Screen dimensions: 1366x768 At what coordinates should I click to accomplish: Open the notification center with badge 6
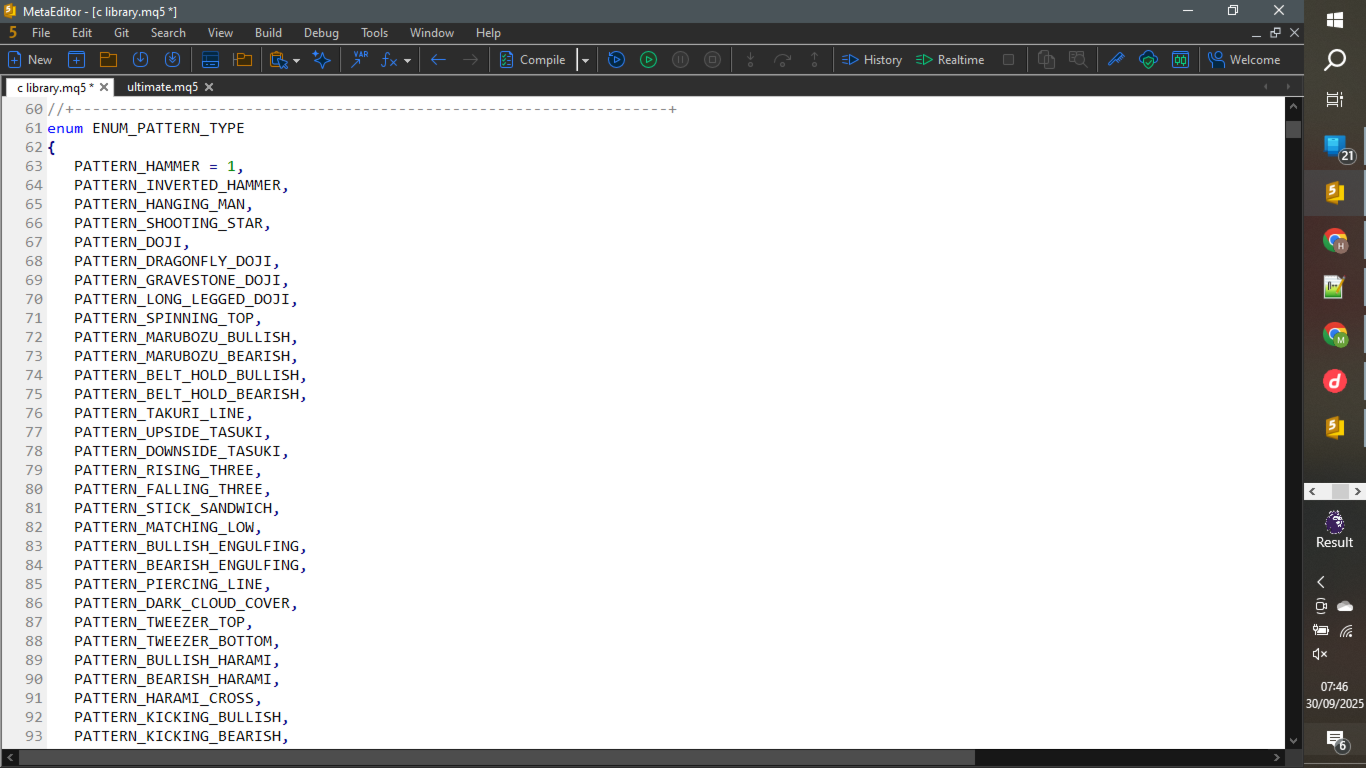[1335, 741]
